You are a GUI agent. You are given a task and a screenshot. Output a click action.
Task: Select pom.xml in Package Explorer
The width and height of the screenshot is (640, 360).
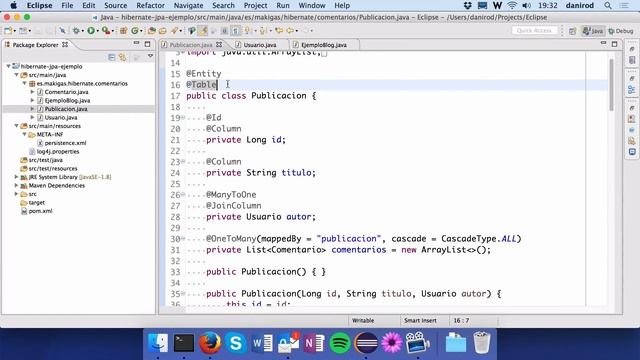pos(40,211)
